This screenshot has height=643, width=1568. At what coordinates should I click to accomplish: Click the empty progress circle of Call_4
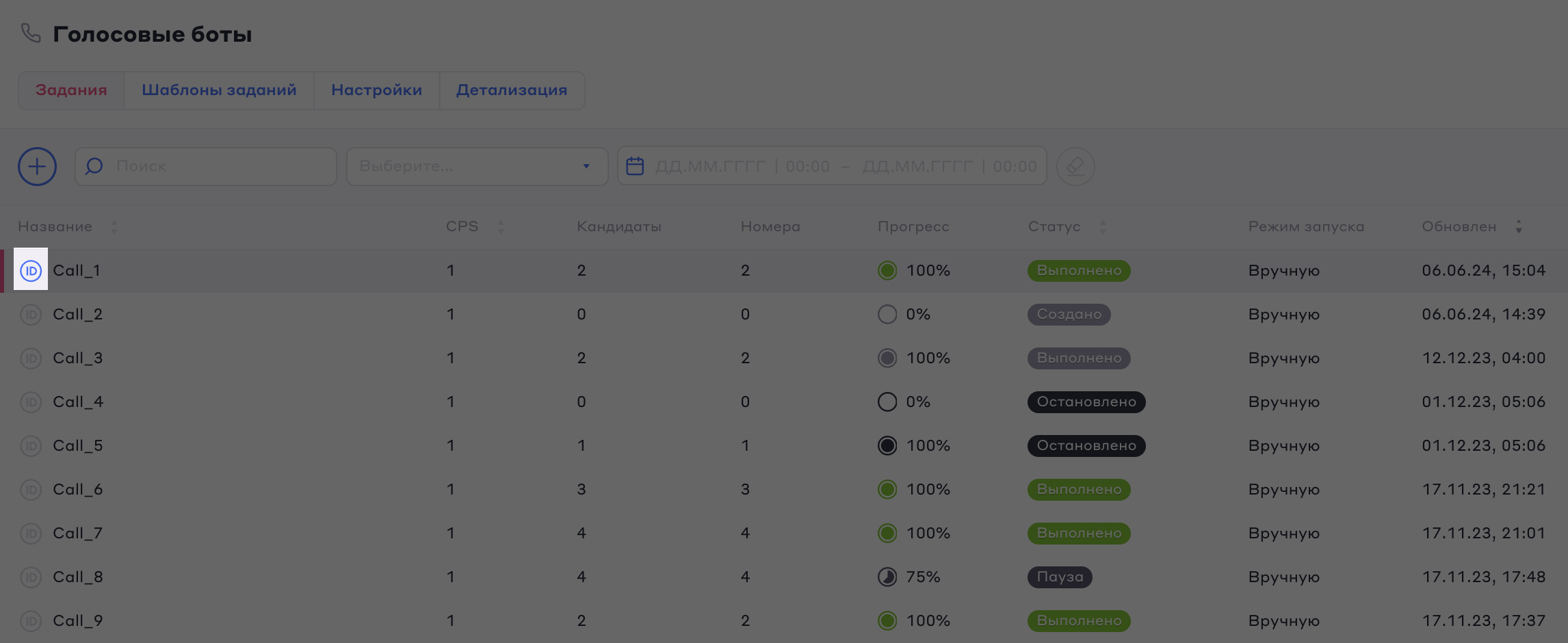(887, 402)
